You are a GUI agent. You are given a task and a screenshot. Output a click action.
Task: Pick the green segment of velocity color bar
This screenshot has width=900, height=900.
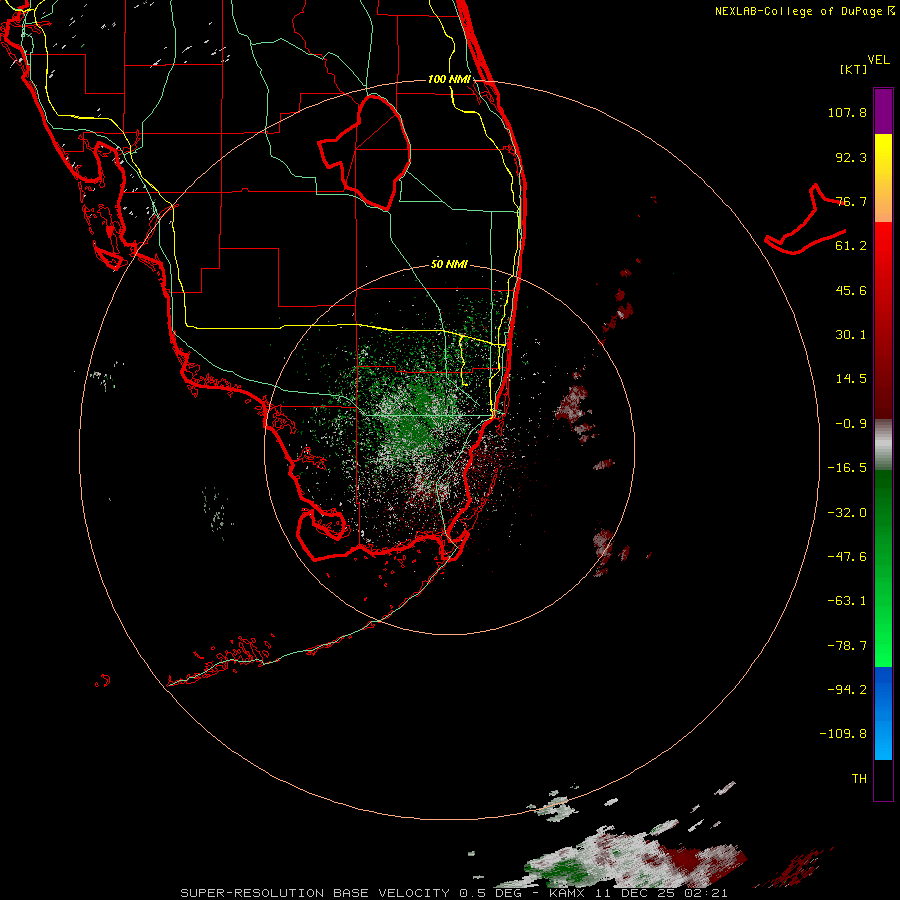(x=883, y=568)
